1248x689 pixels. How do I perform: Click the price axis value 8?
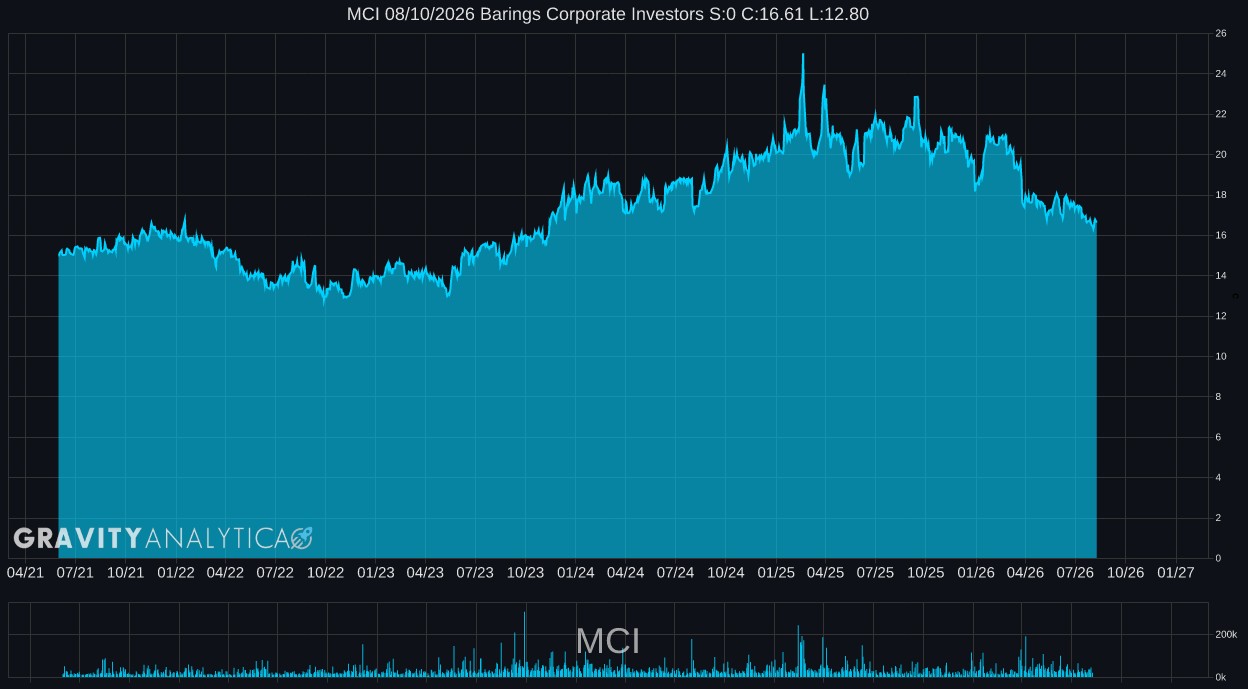[x=1217, y=397]
